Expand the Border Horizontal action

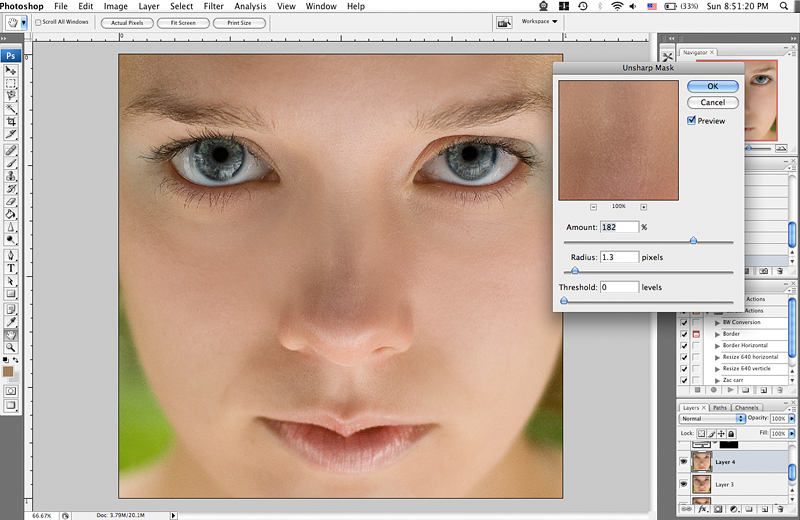pos(717,345)
